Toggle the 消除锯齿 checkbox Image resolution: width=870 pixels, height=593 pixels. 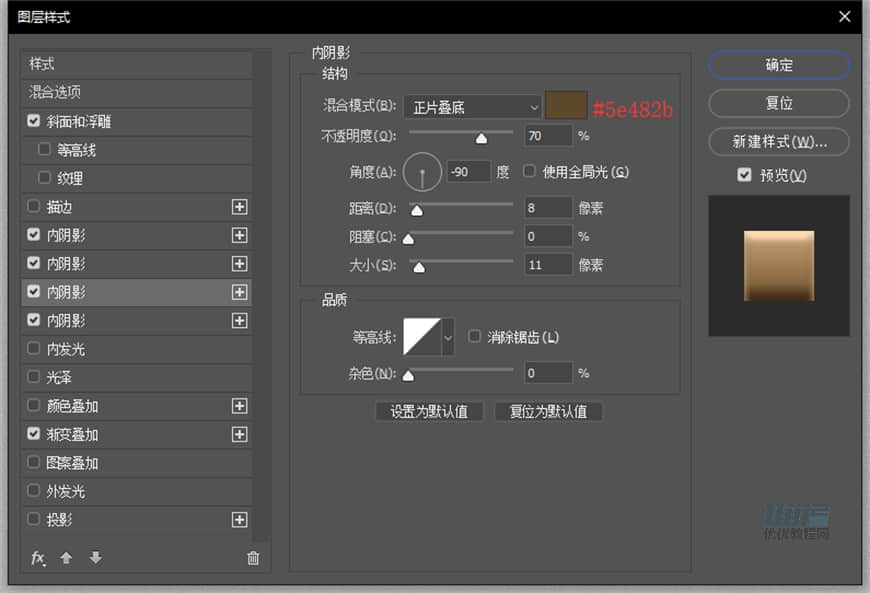474,336
